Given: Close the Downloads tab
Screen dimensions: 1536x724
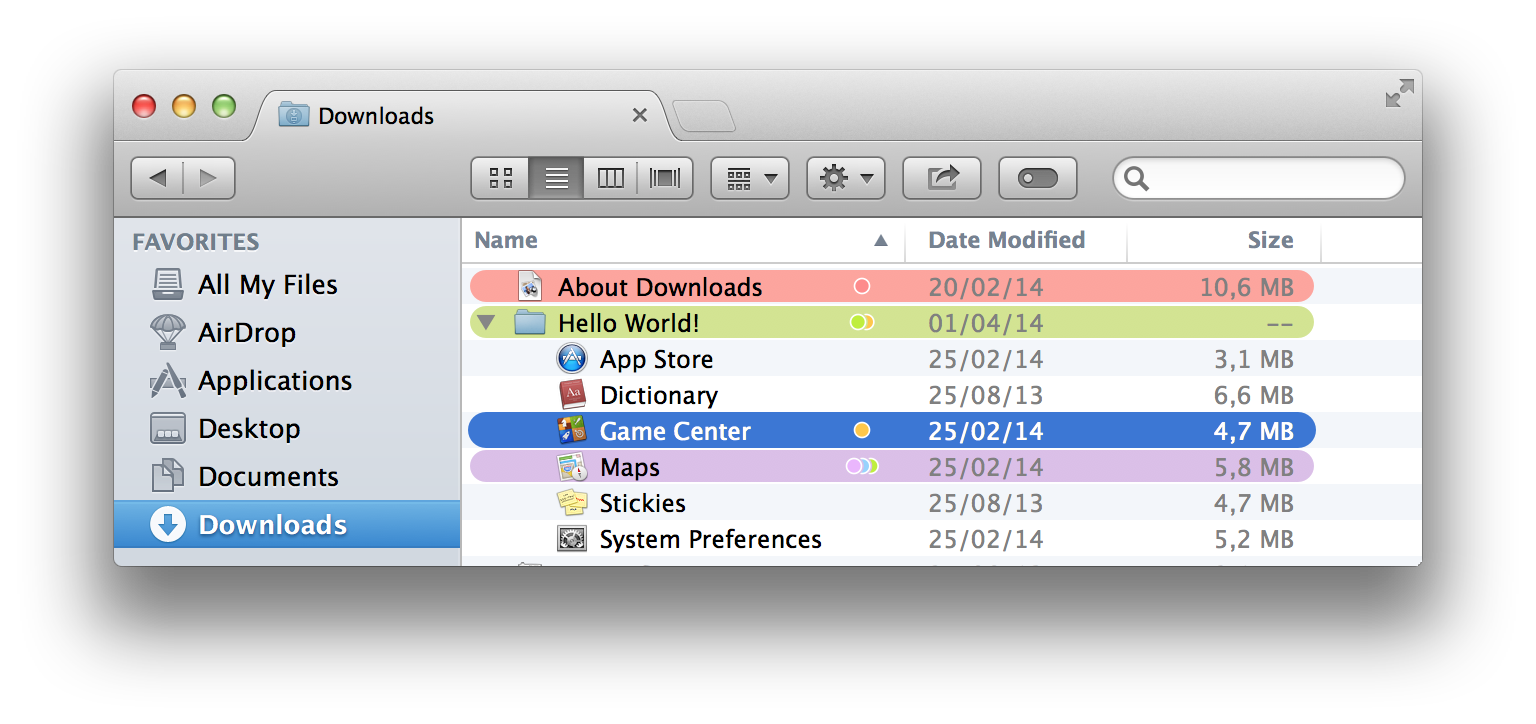Looking at the screenshot, I should tap(640, 116).
